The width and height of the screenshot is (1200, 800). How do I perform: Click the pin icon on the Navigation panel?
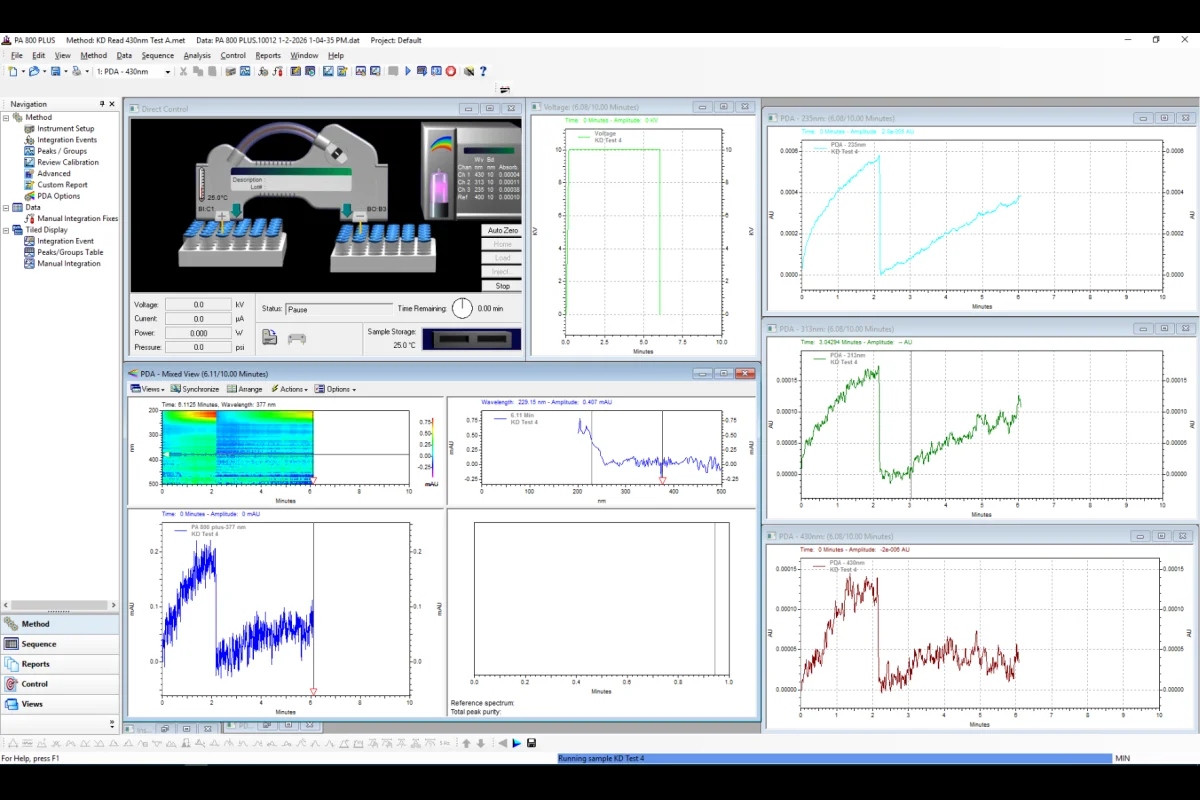tap(102, 104)
